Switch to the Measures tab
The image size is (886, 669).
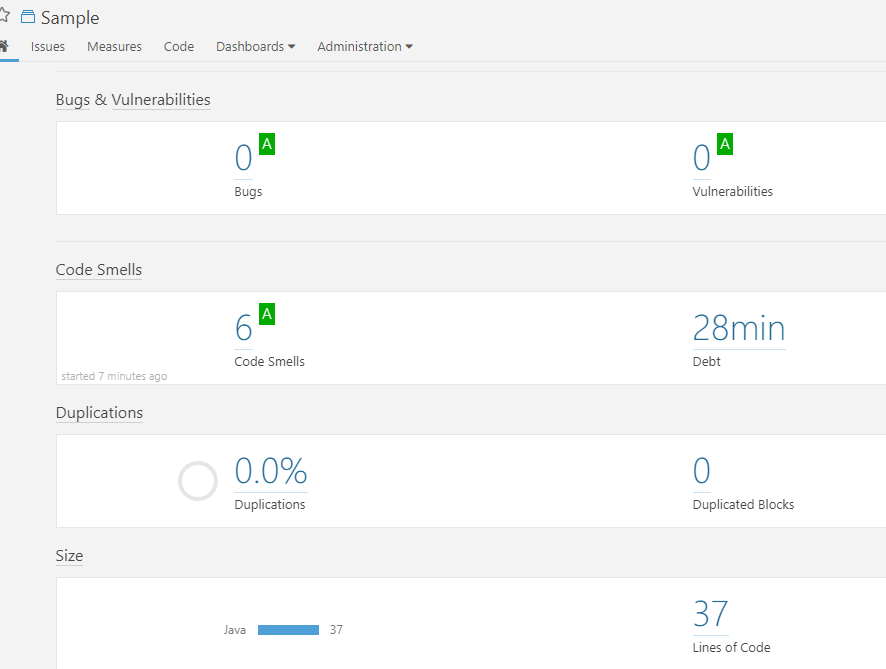(x=114, y=46)
